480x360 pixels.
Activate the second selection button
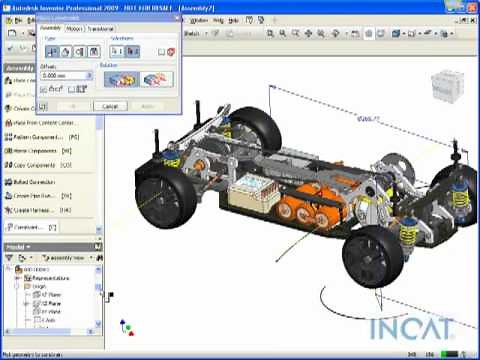pos(132,51)
